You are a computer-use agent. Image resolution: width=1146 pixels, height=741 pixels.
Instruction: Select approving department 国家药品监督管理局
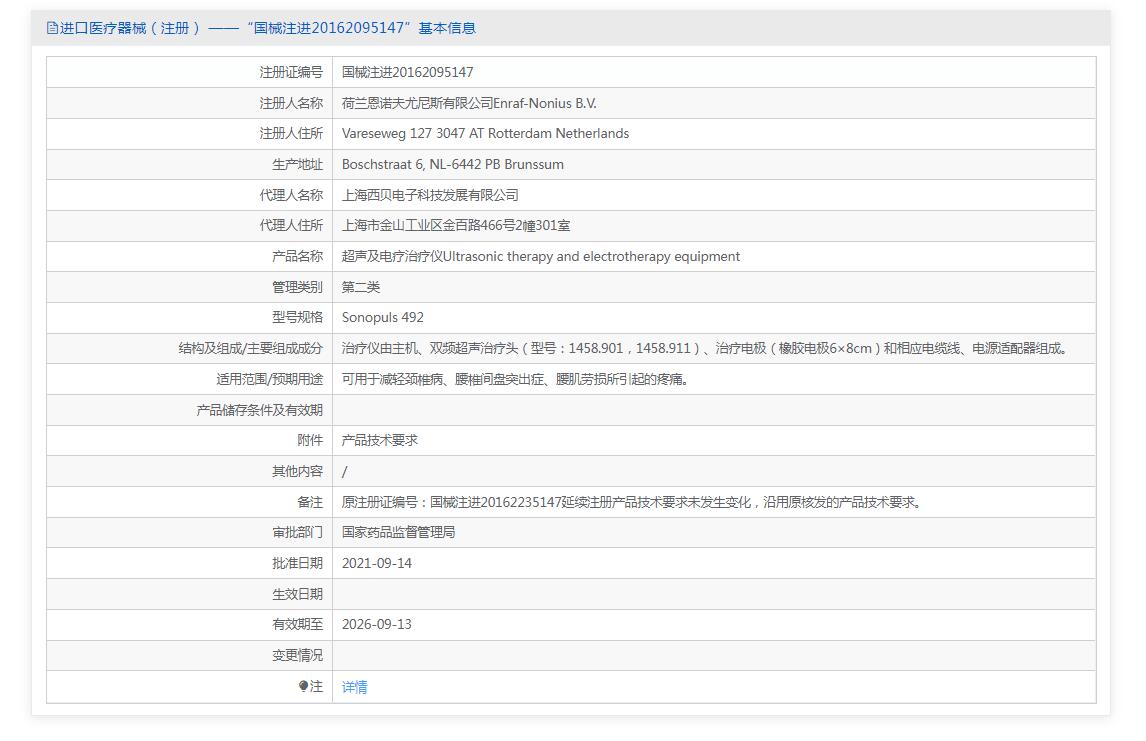click(x=398, y=533)
